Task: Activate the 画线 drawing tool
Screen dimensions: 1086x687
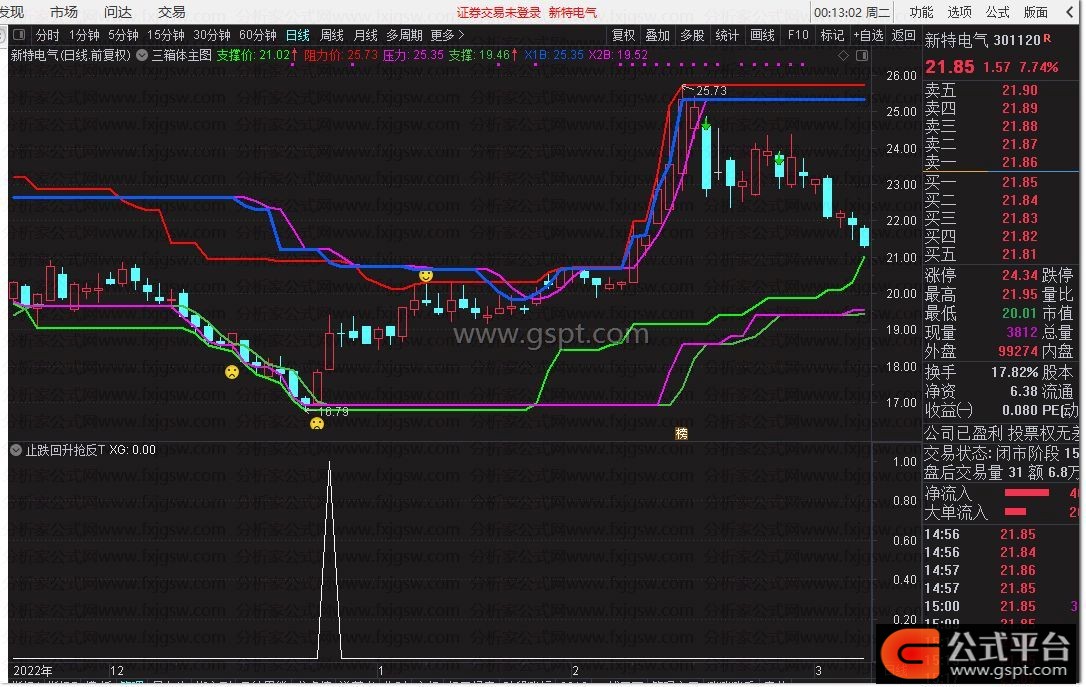Action: pos(763,35)
